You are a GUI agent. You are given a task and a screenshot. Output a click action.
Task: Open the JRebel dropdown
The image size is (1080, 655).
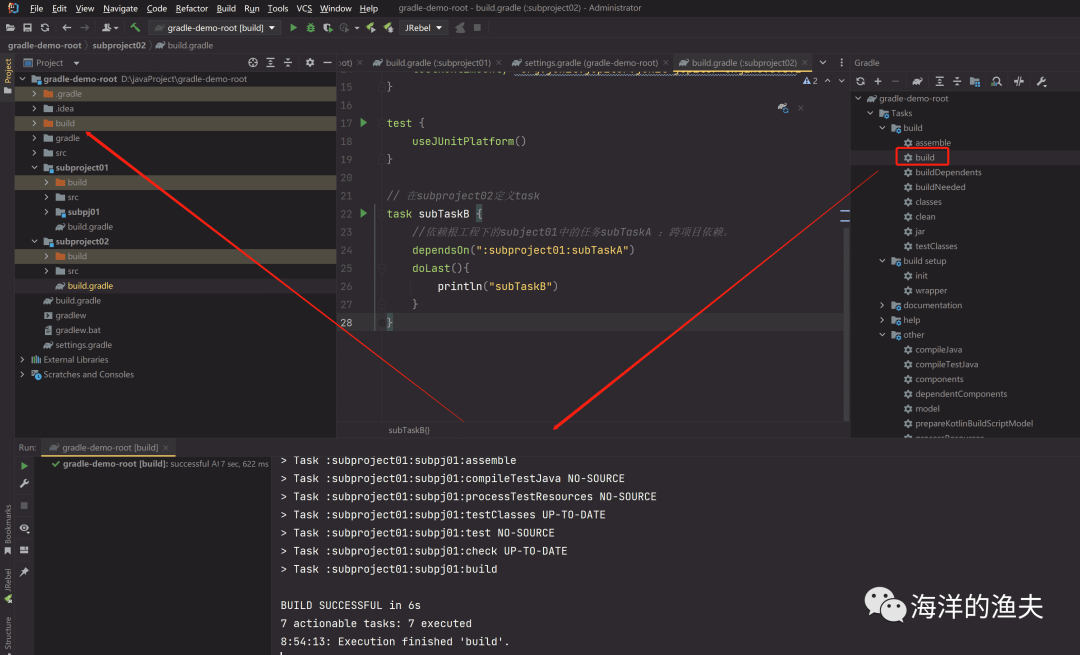[422, 28]
